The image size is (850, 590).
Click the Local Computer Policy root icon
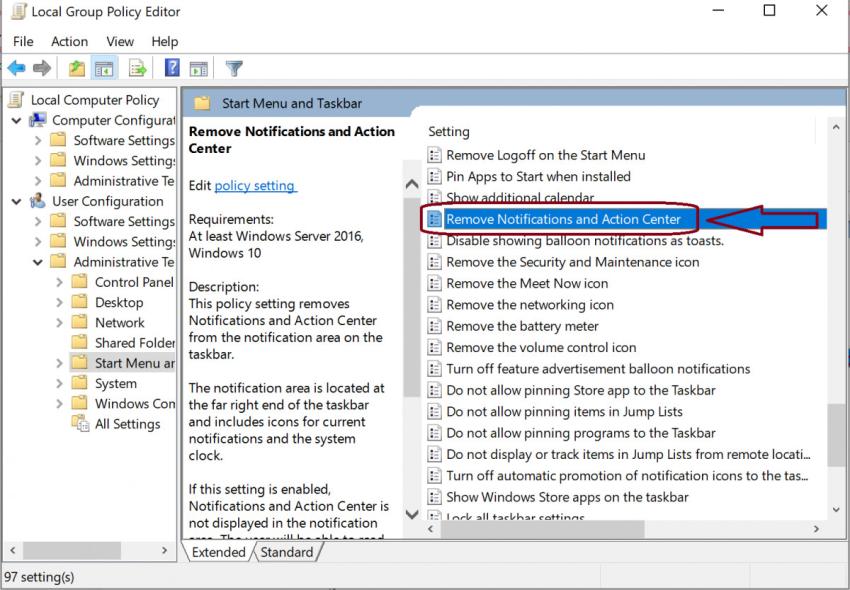[16, 100]
